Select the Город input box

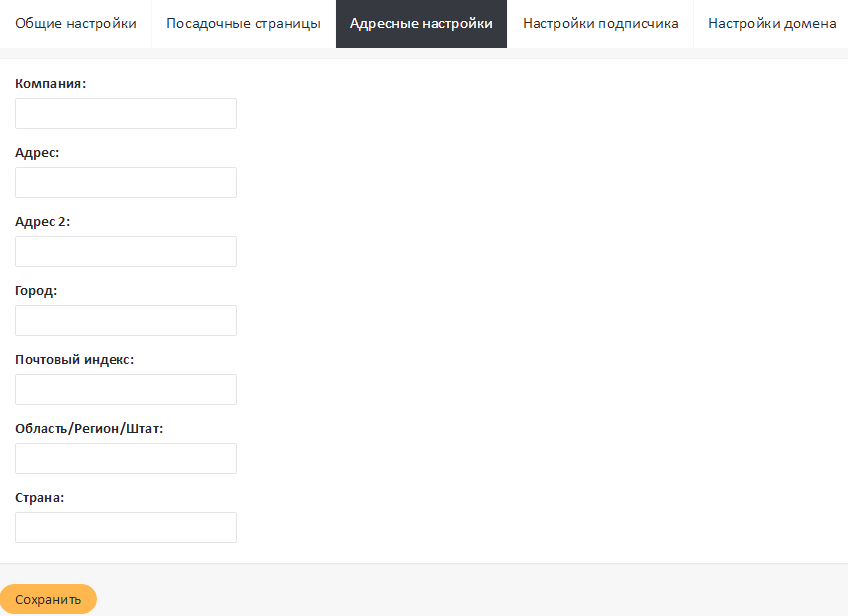pyautogui.click(x=126, y=321)
